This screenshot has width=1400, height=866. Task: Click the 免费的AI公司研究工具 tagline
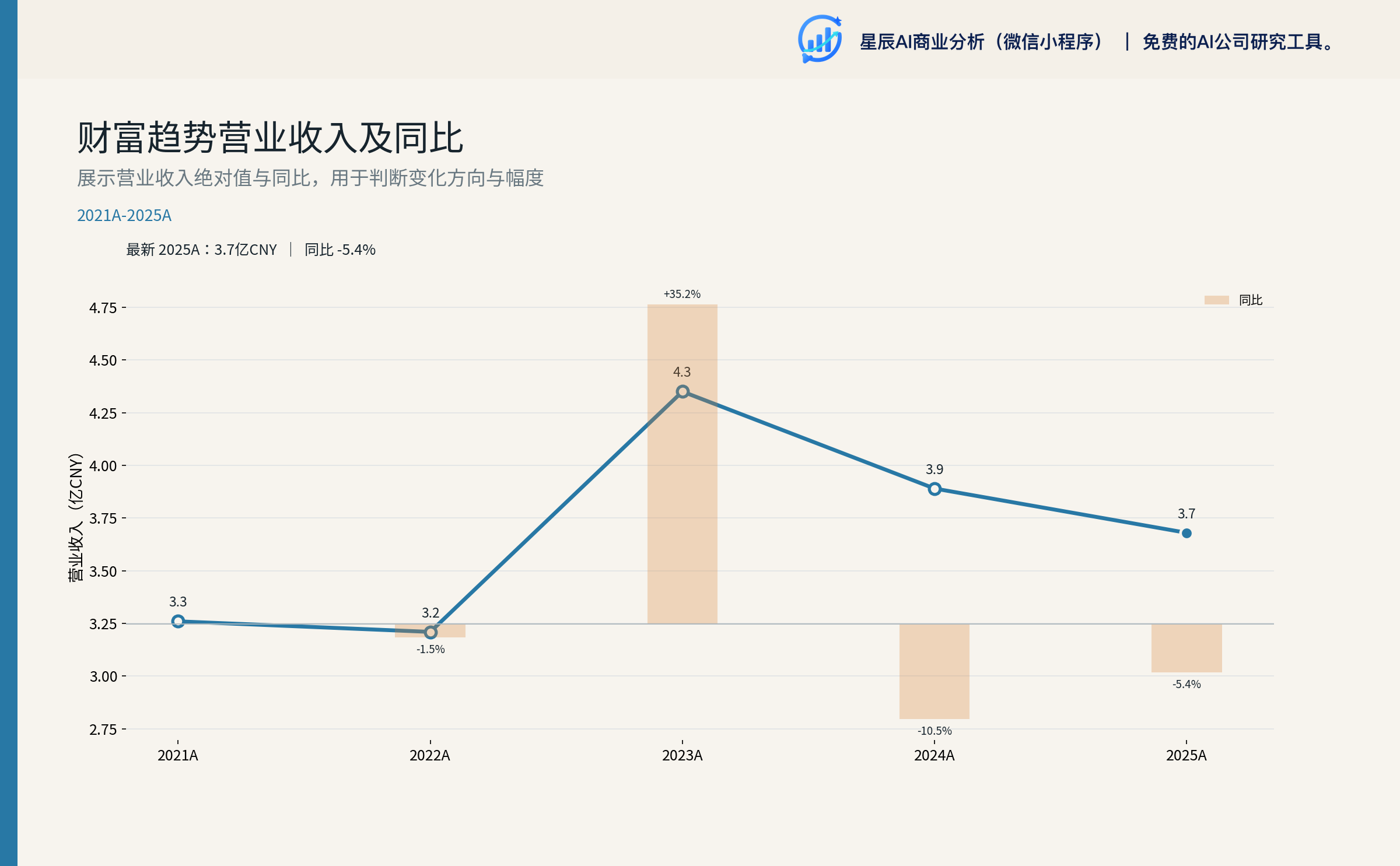point(1238,42)
